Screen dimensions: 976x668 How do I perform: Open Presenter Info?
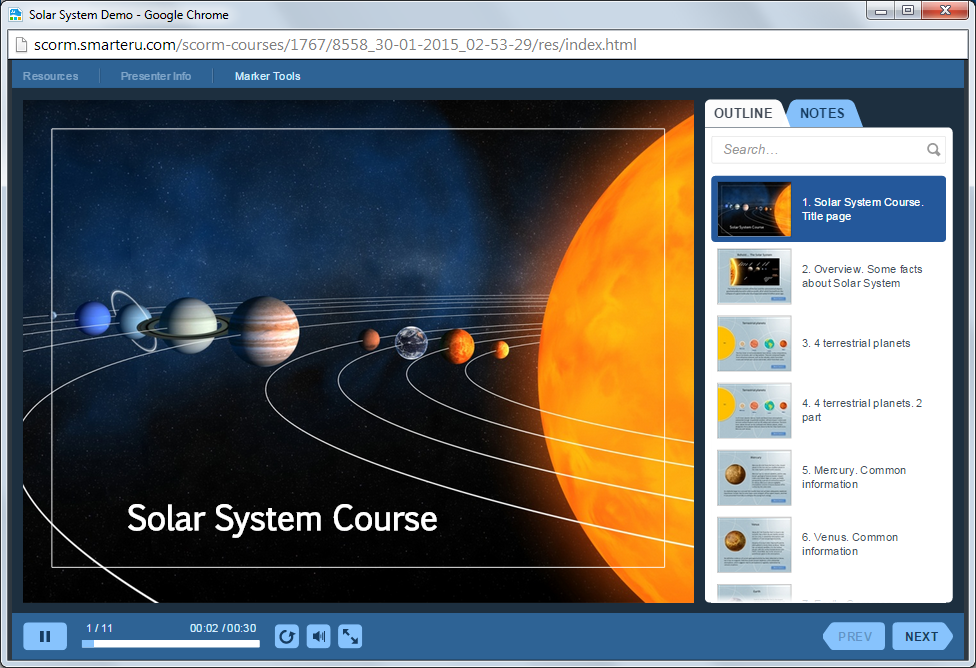coord(156,76)
